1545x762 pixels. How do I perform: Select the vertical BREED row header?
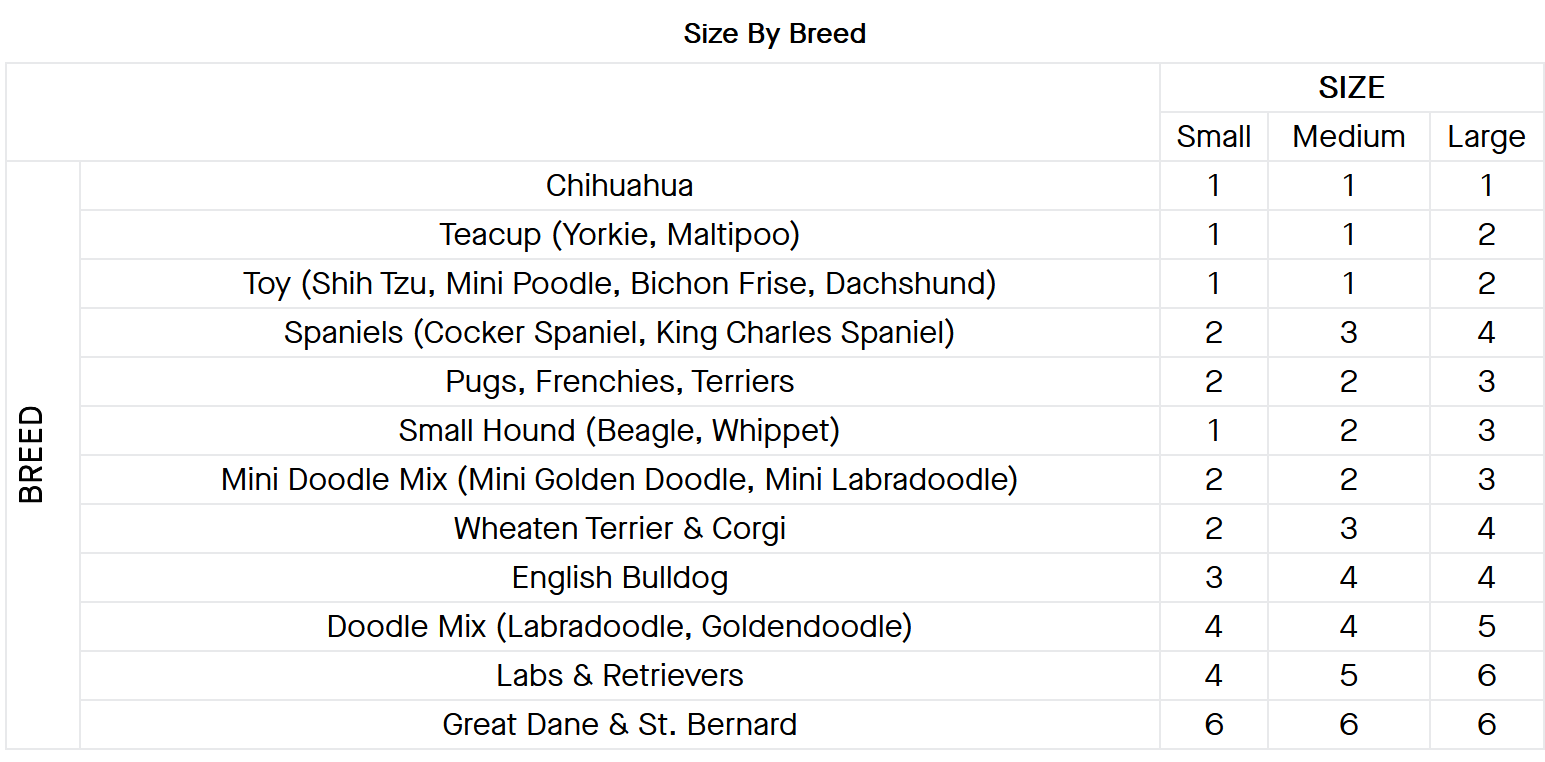click(32, 455)
